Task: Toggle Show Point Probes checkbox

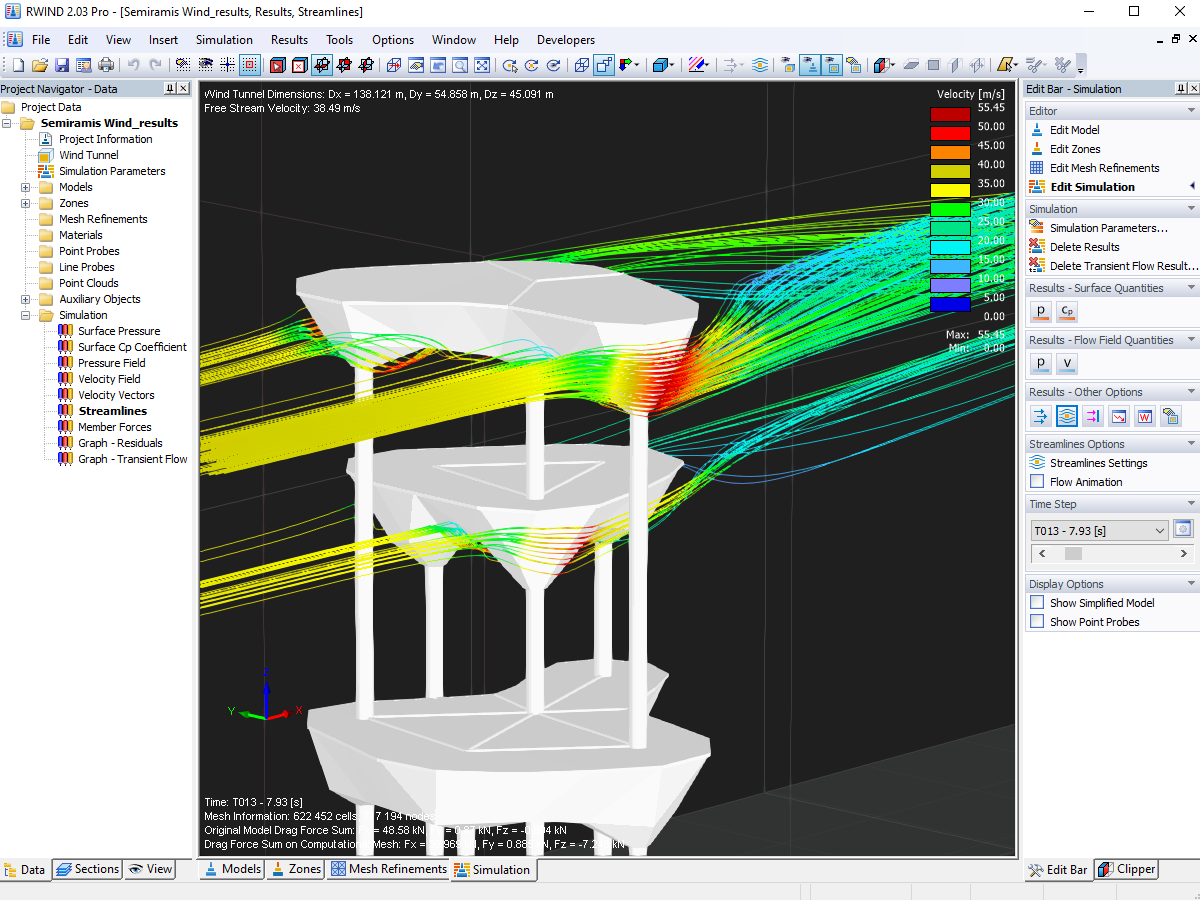Action: pos(1037,622)
